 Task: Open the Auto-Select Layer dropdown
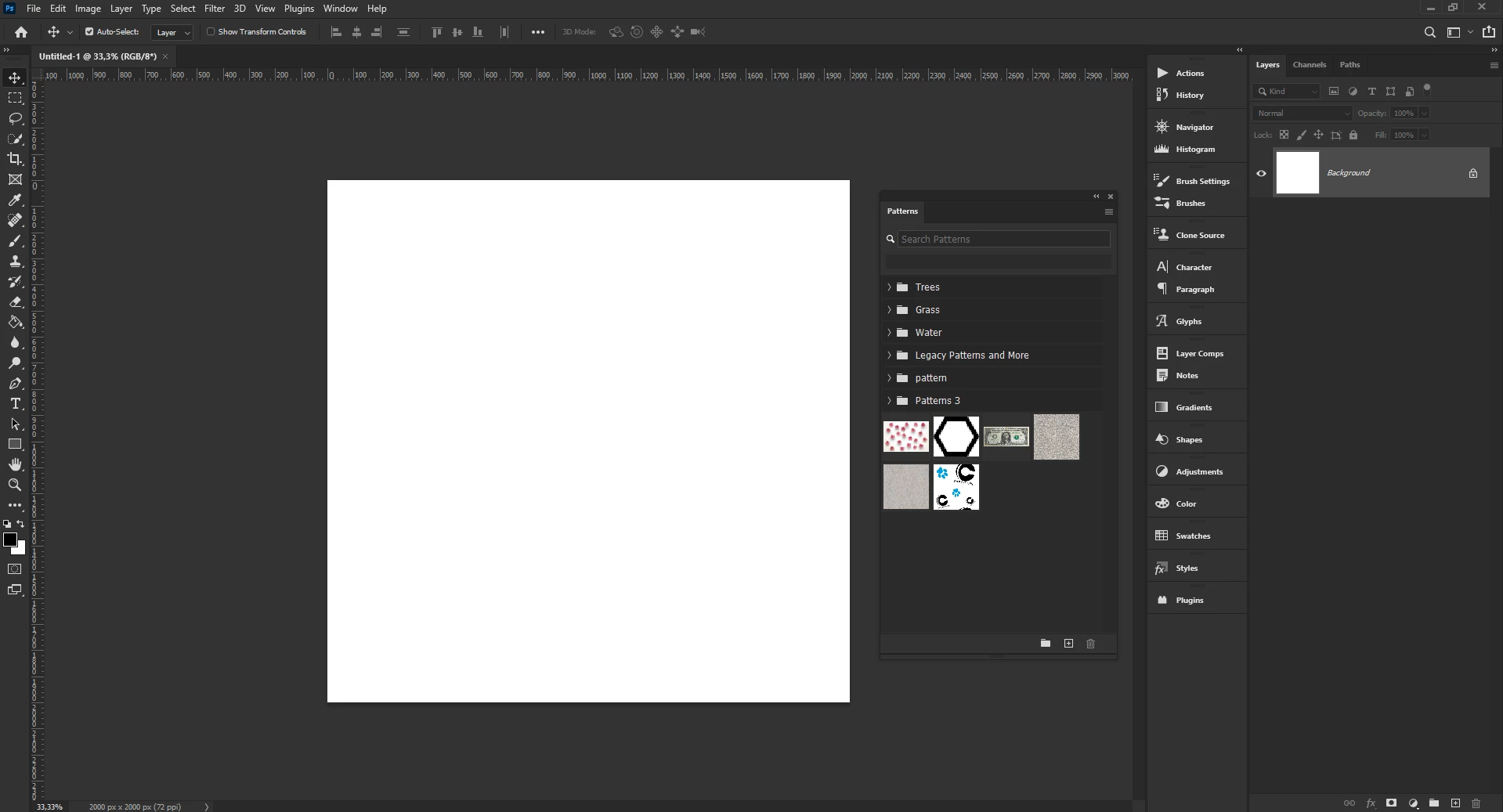pos(172,32)
